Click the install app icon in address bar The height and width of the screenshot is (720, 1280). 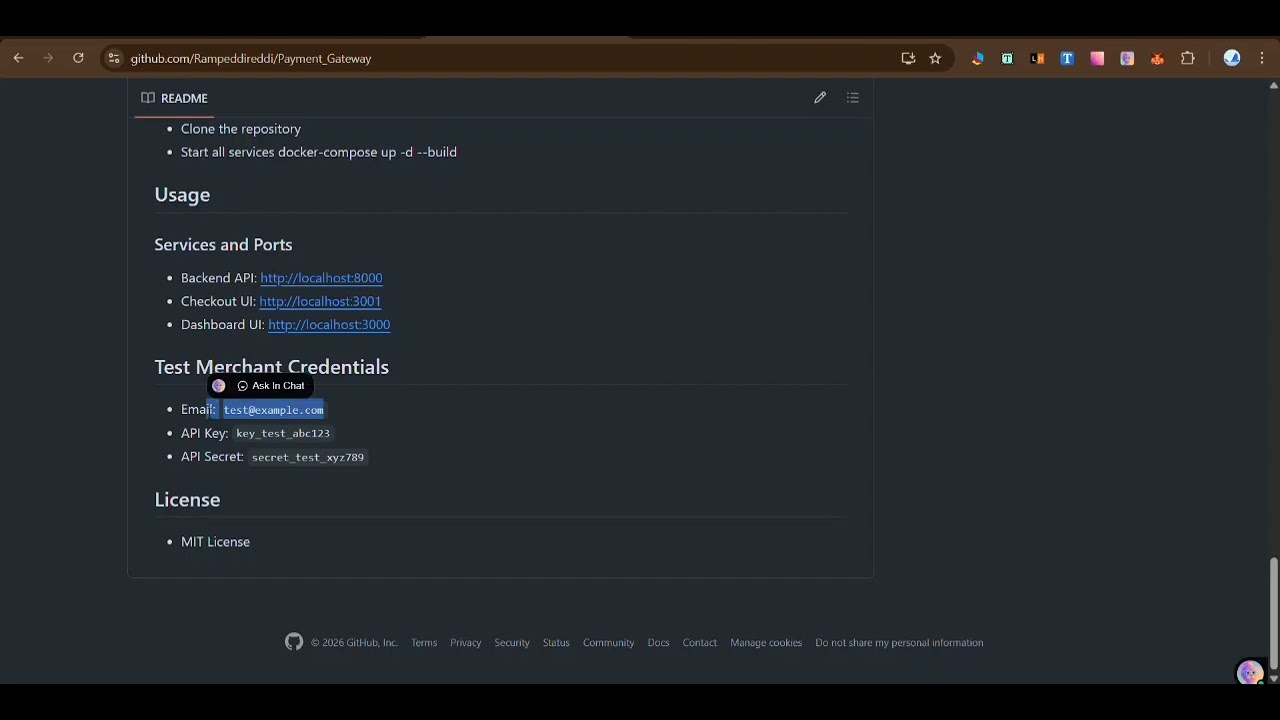pyautogui.click(x=908, y=59)
